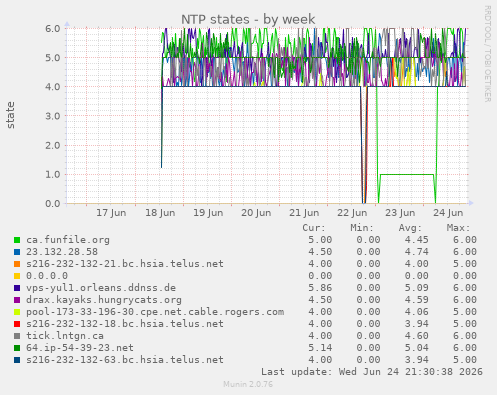497x395 pixels.
Task: Click the 23.132.28.58 Avg value 4.74
Action: pos(417,252)
